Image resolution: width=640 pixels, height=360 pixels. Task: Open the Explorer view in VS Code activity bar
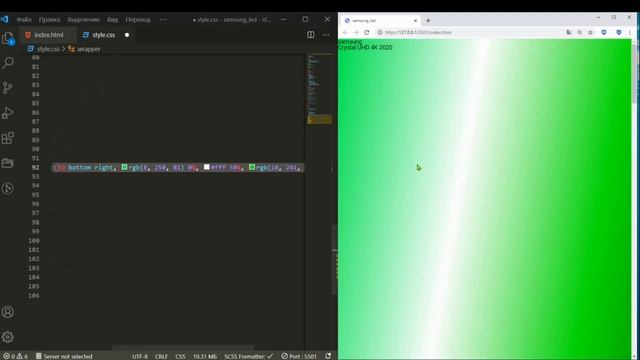coord(8,39)
